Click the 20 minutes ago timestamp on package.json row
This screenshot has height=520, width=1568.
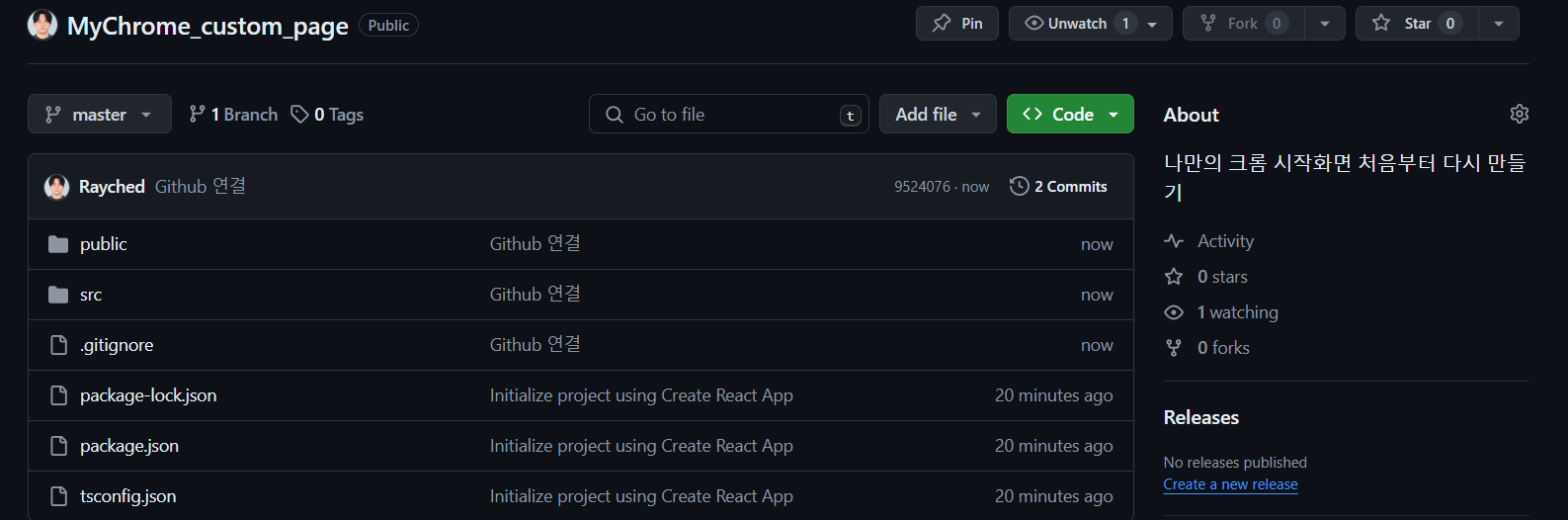[x=1054, y=446]
